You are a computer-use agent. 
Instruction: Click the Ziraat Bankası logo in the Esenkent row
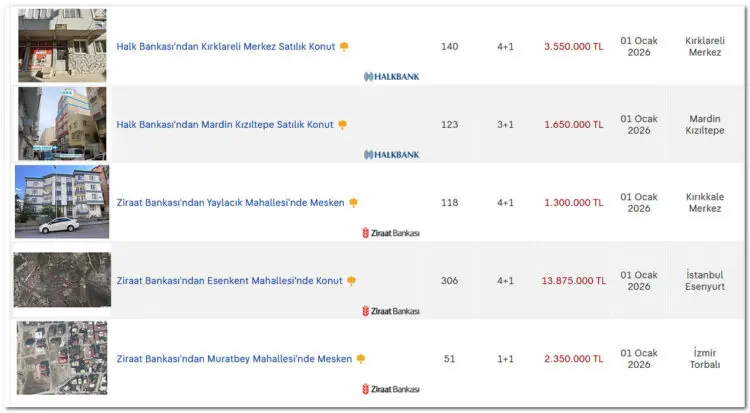[391, 311]
